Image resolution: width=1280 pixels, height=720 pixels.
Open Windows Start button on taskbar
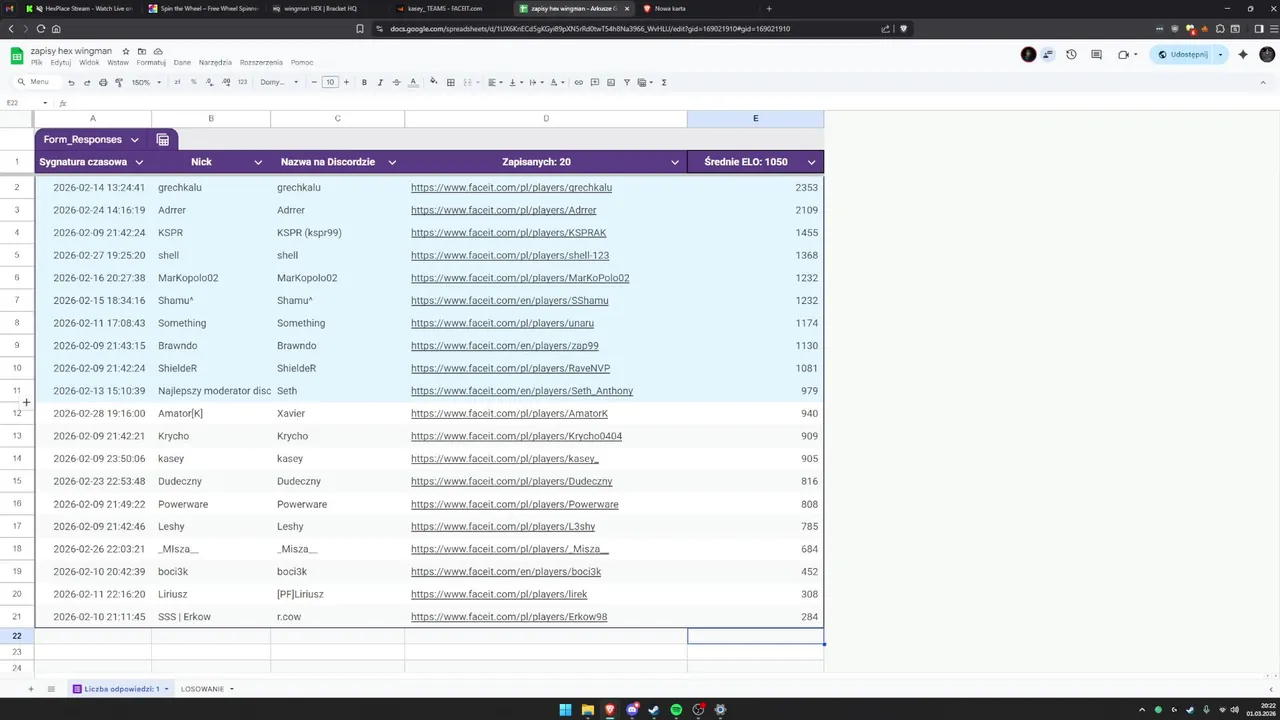pyautogui.click(x=565, y=710)
